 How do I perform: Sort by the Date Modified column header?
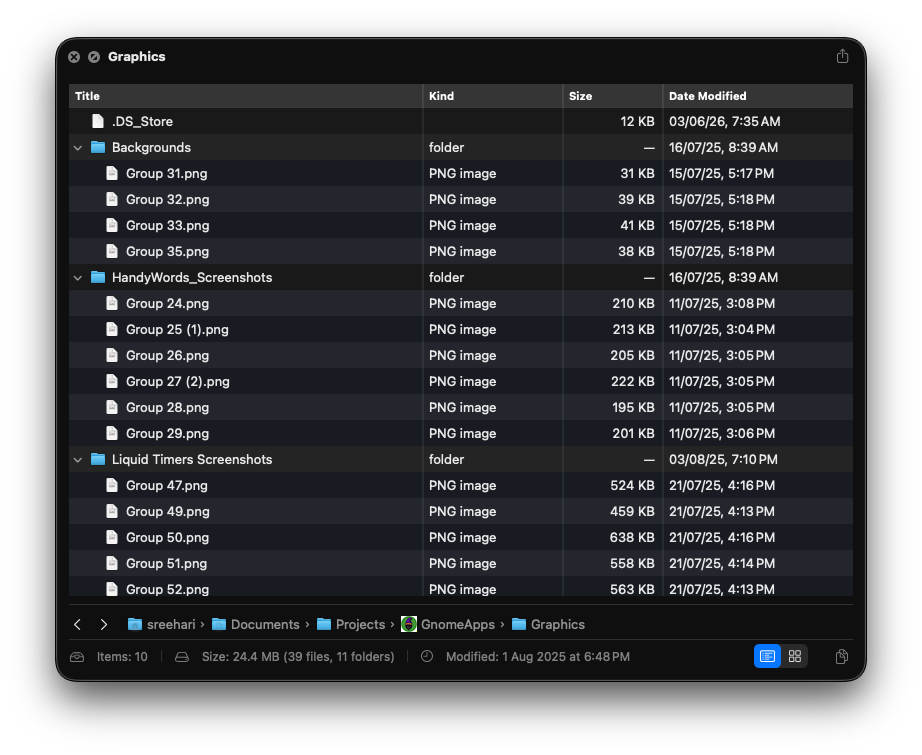758,96
